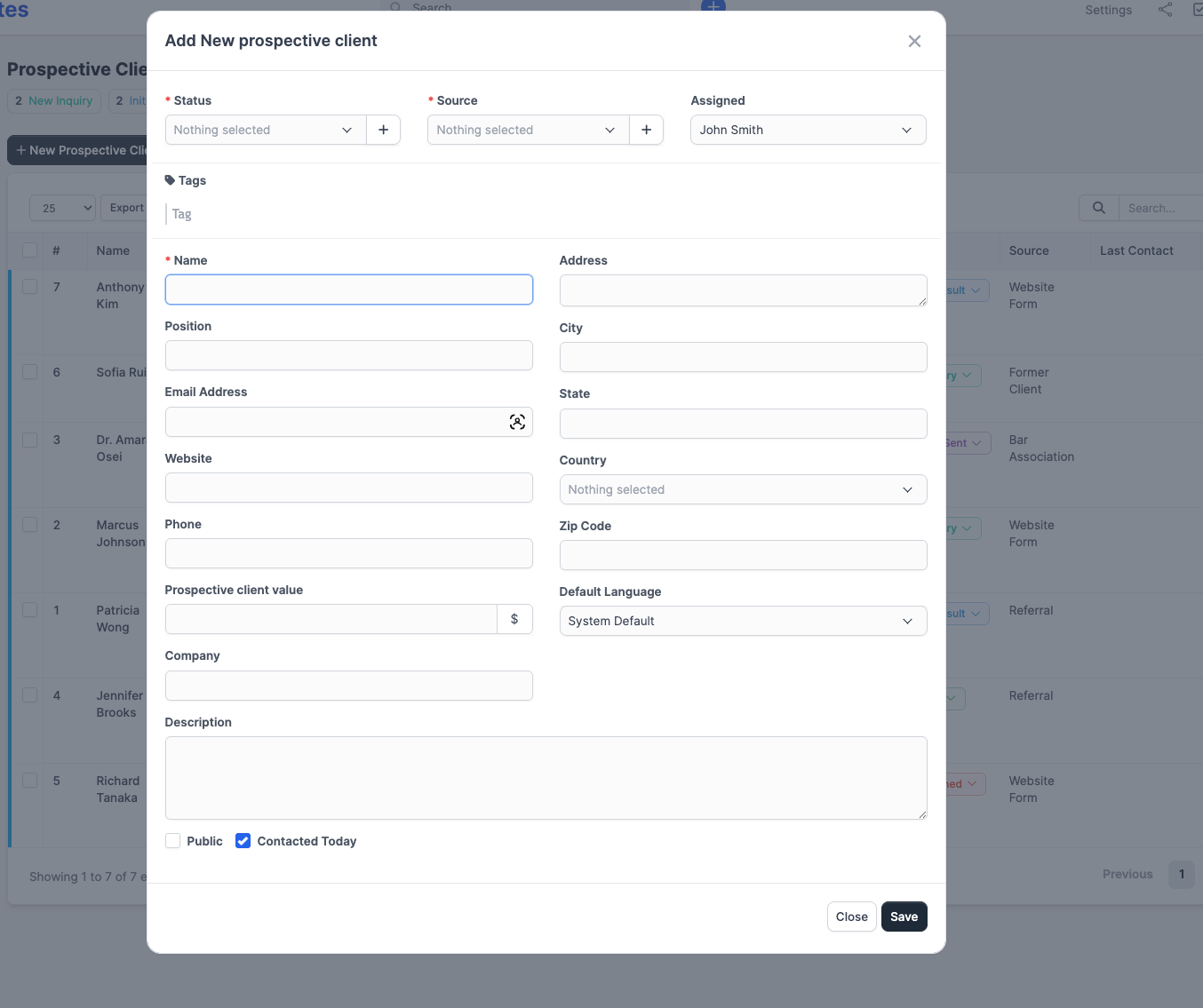Sort by the # column header
The width and height of the screenshot is (1203, 1008).
click(56, 250)
